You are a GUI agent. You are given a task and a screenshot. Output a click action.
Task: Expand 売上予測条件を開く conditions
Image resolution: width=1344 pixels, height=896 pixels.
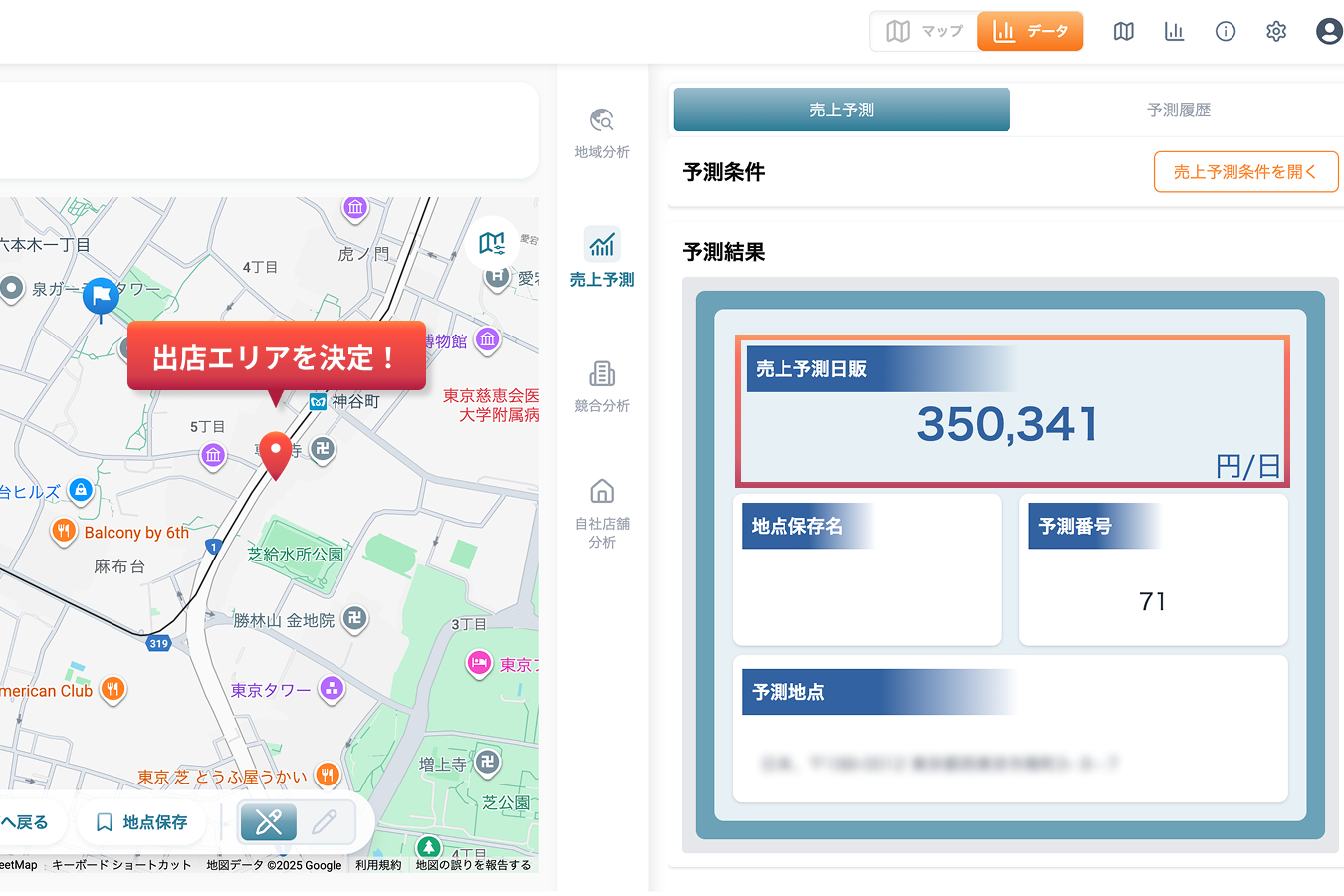(x=1245, y=172)
